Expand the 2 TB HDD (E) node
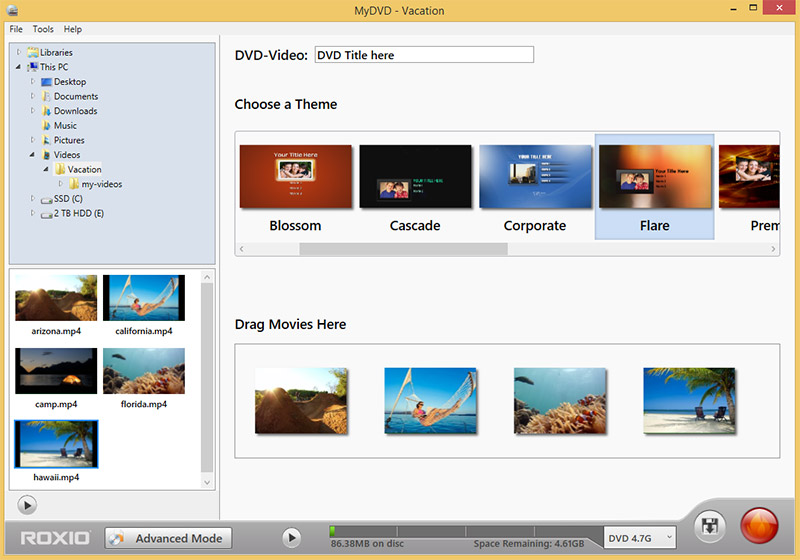The width and height of the screenshot is (800, 560). coord(33,213)
